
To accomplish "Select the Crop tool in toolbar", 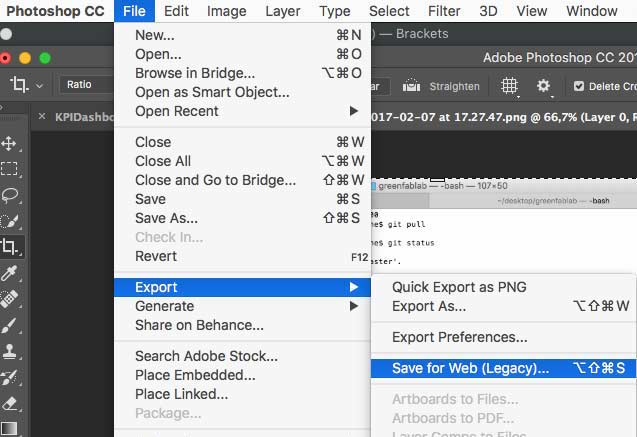I will point(10,247).
